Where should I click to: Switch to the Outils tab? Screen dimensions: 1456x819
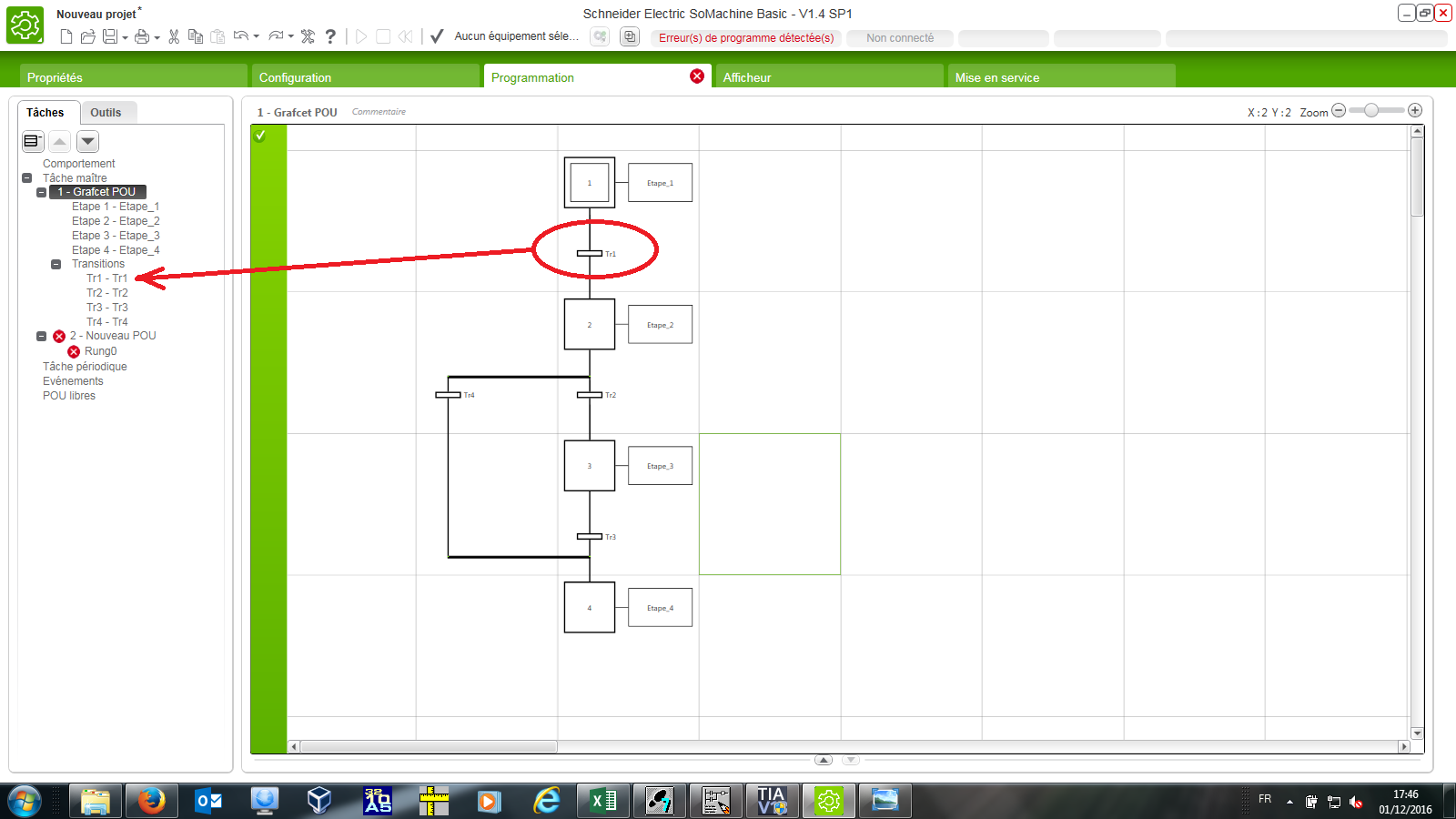pyautogui.click(x=106, y=113)
